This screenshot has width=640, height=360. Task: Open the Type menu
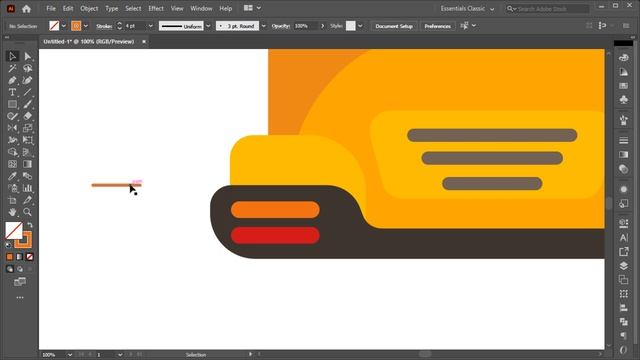pos(111,8)
